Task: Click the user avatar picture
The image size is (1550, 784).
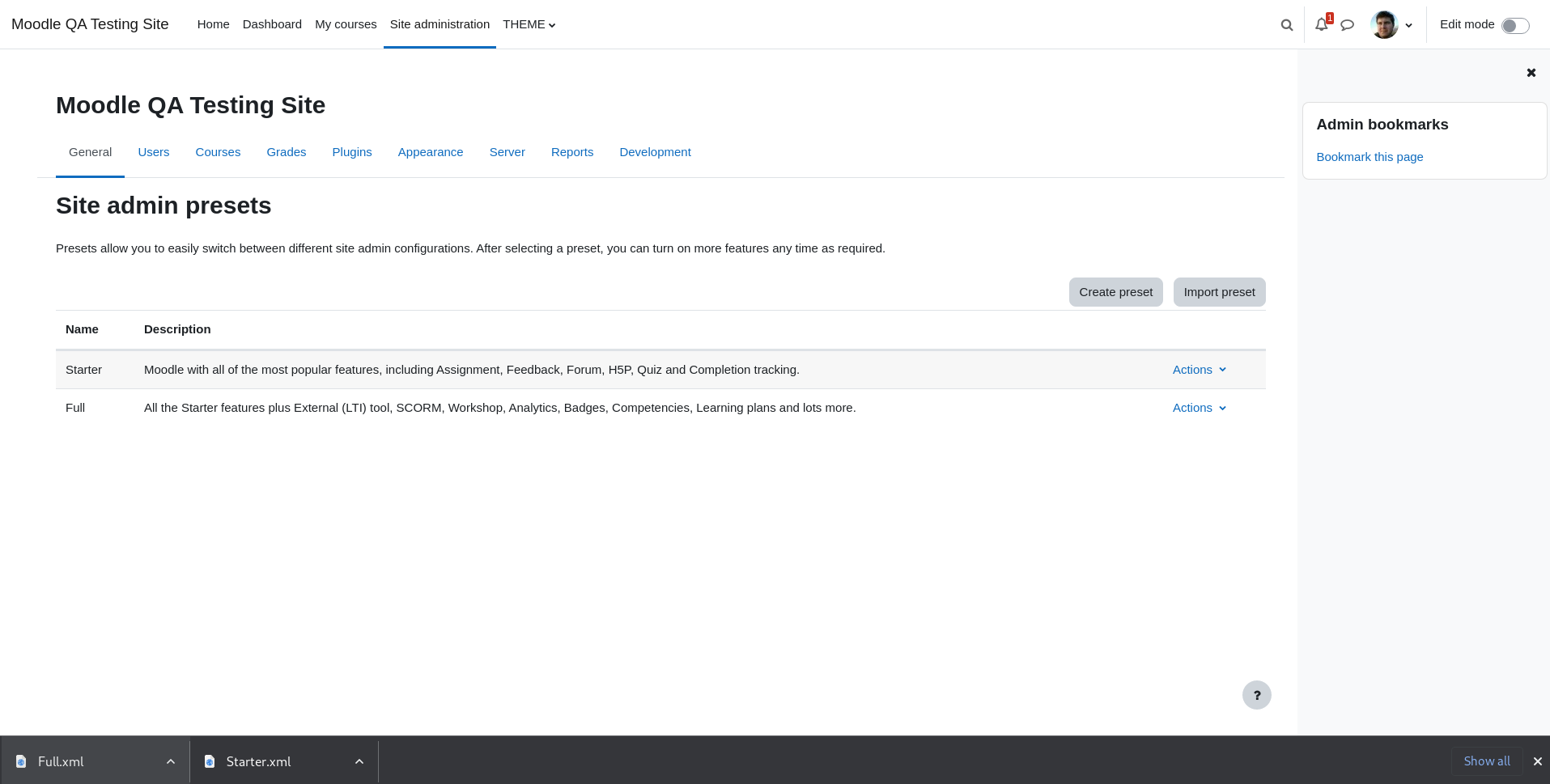Action: 1385,24
